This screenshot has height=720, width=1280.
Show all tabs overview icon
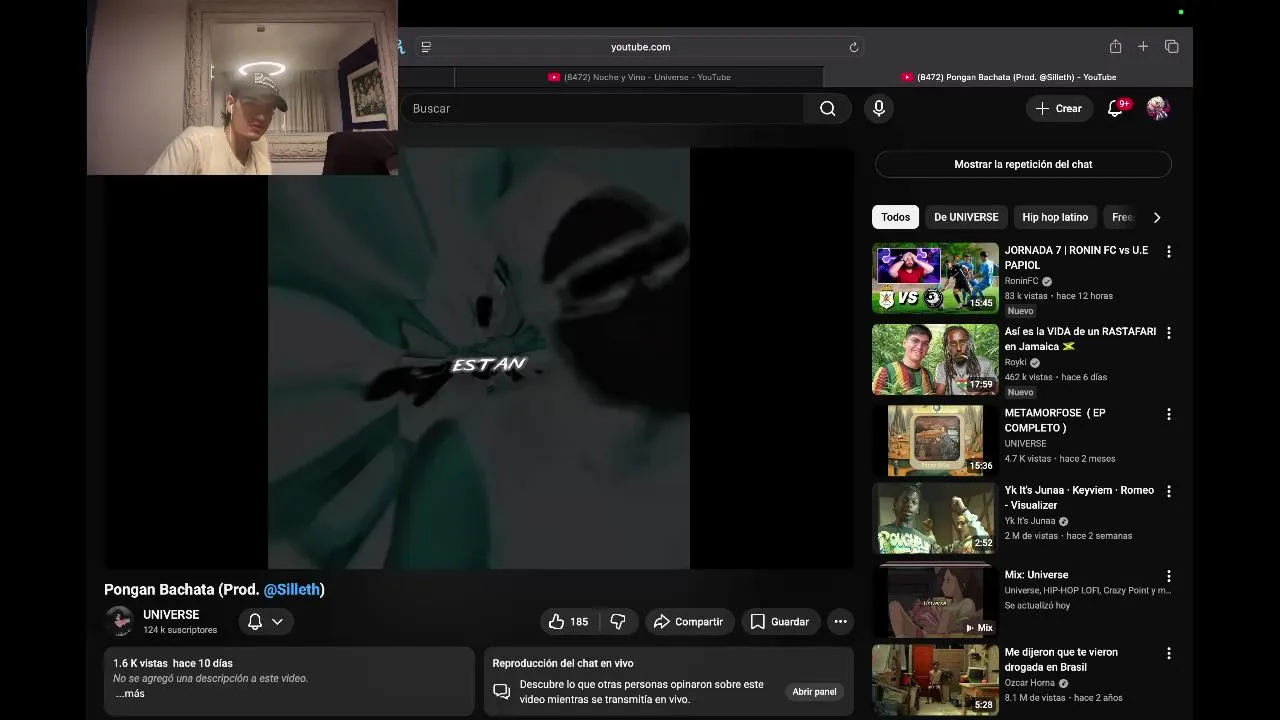tap(1172, 47)
